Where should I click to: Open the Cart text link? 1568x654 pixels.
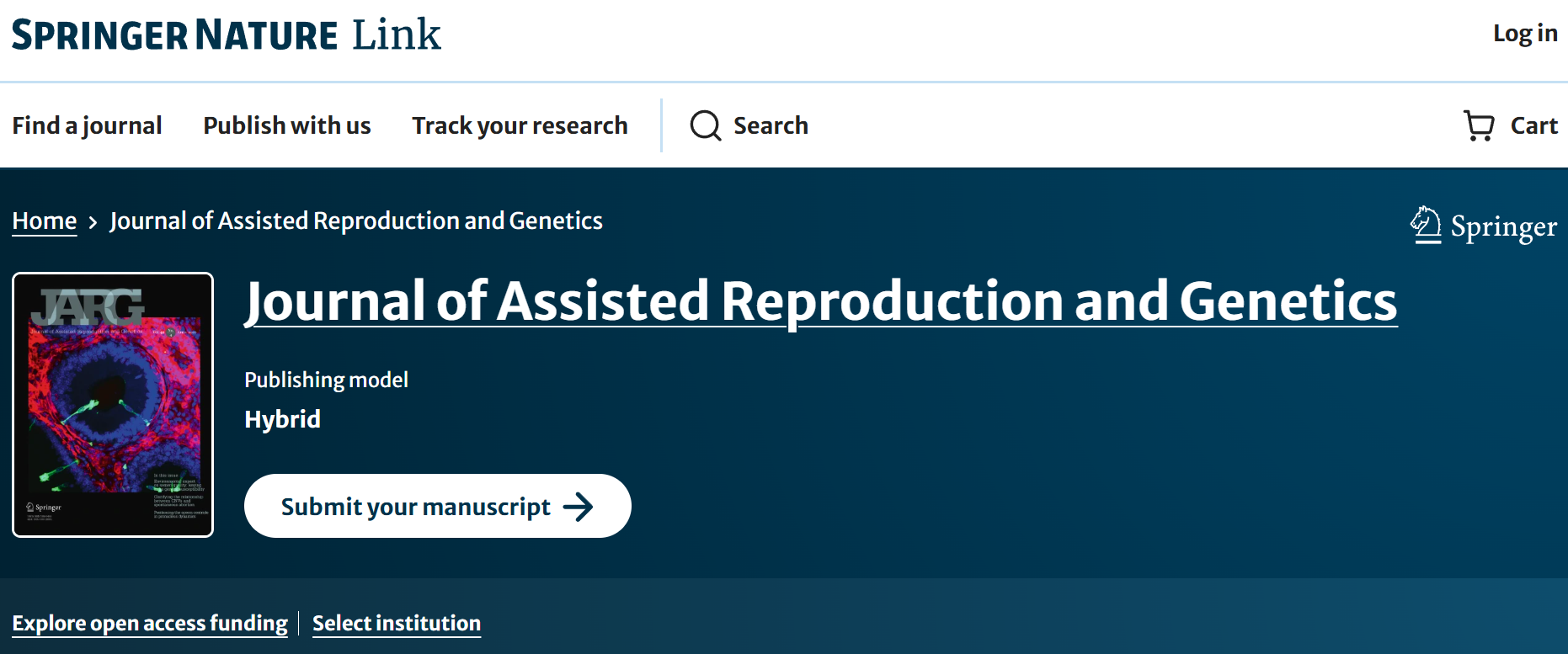coord(1533,125)
